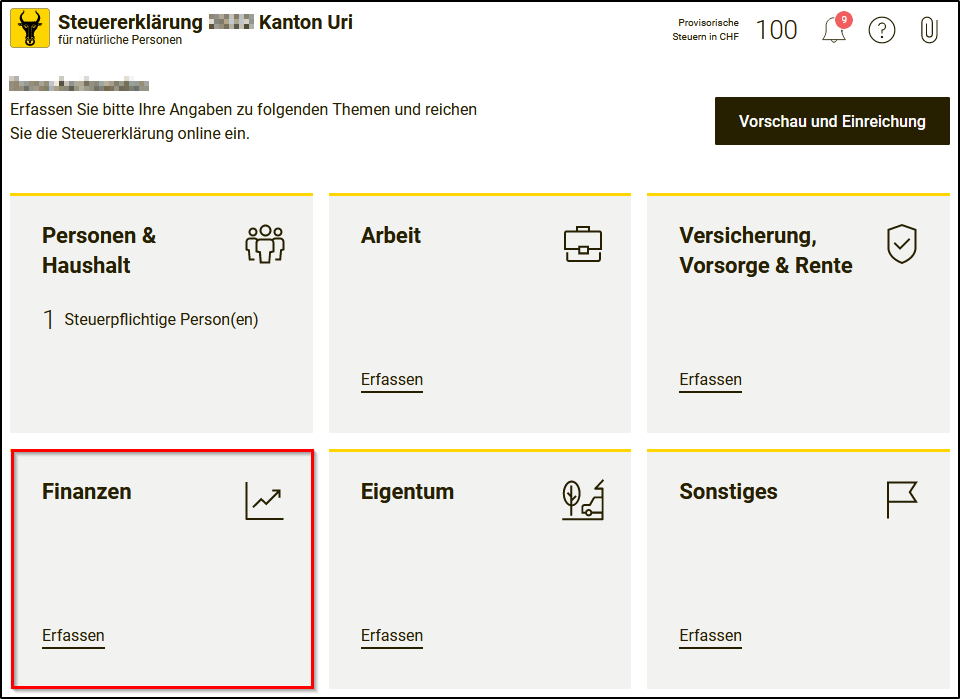Click Erfassen link under Sonstiges
960x699 pixels.
tap(710, 636)
